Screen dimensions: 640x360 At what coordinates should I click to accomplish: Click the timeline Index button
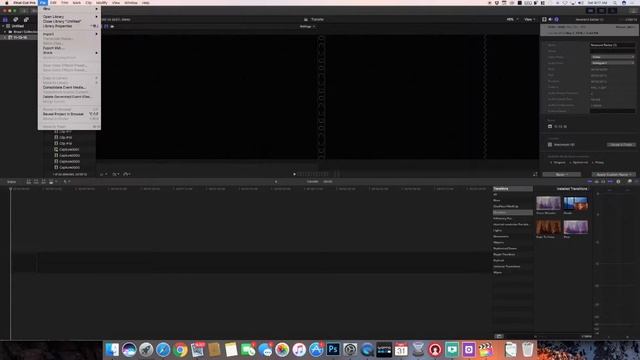coord(11,182)
